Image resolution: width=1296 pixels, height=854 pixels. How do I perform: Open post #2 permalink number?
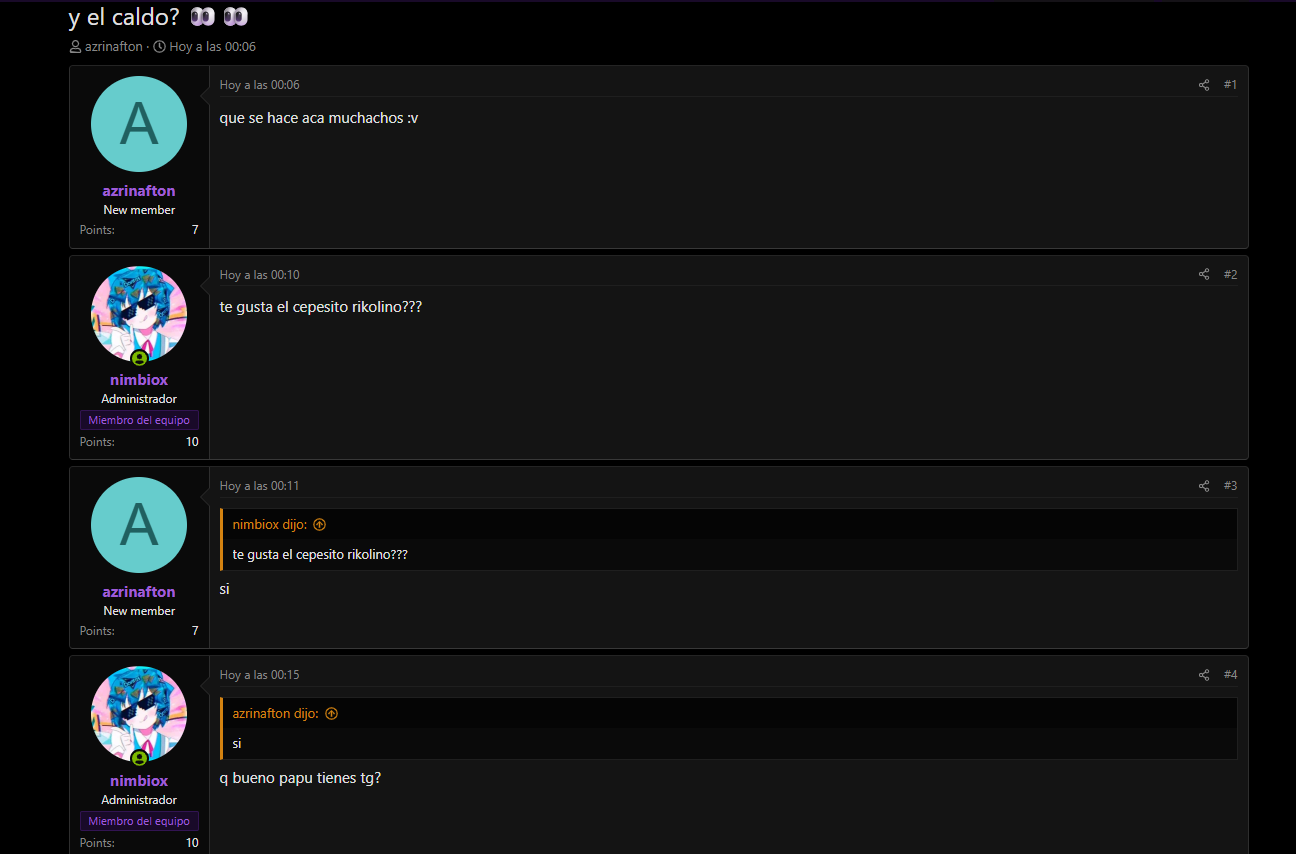pos(1230,275)
